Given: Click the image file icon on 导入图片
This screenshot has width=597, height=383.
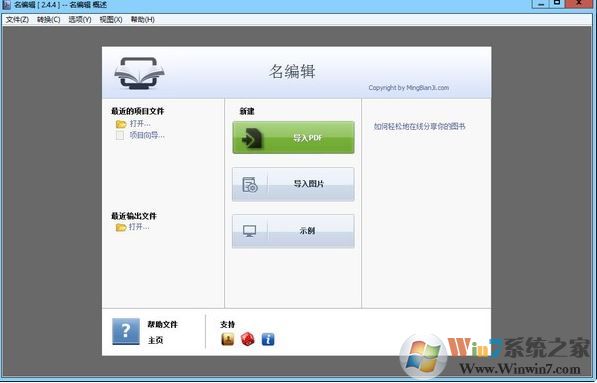Looking at the screenshot, I should click(x=250, y=185).
